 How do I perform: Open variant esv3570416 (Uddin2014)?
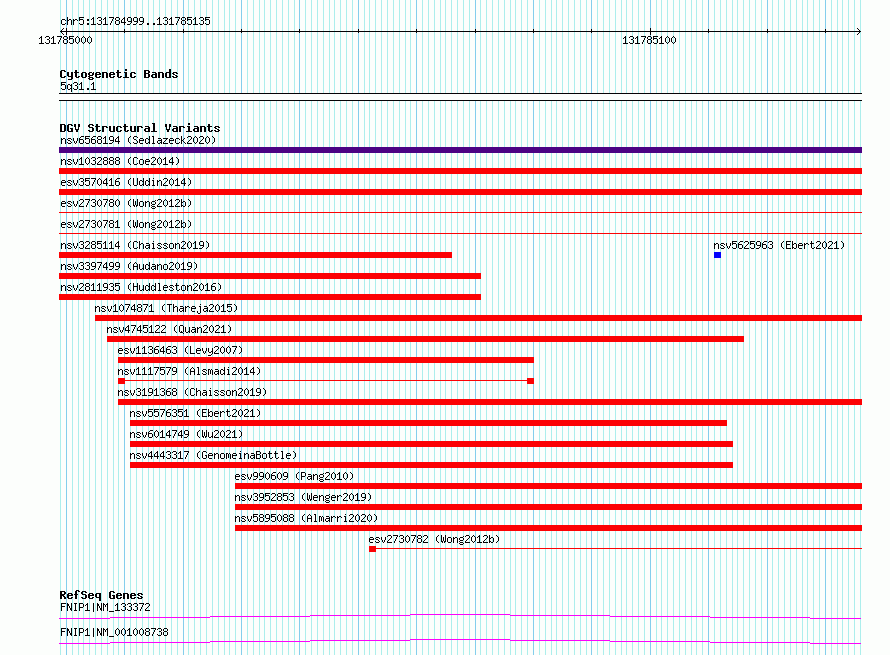(126, 182)
